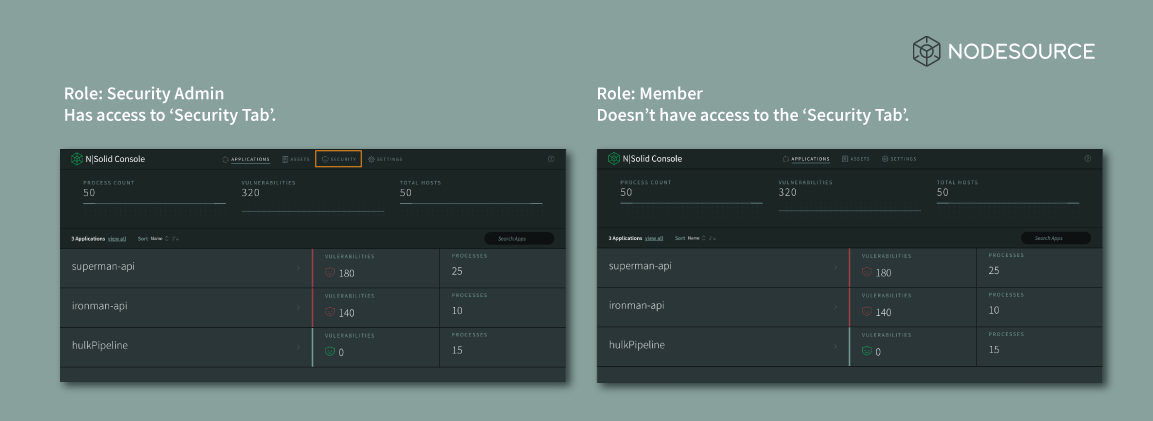Expand ironman-api chevron in Member console
This screenshot has height=421, width=1153.
tap(835, 307)
